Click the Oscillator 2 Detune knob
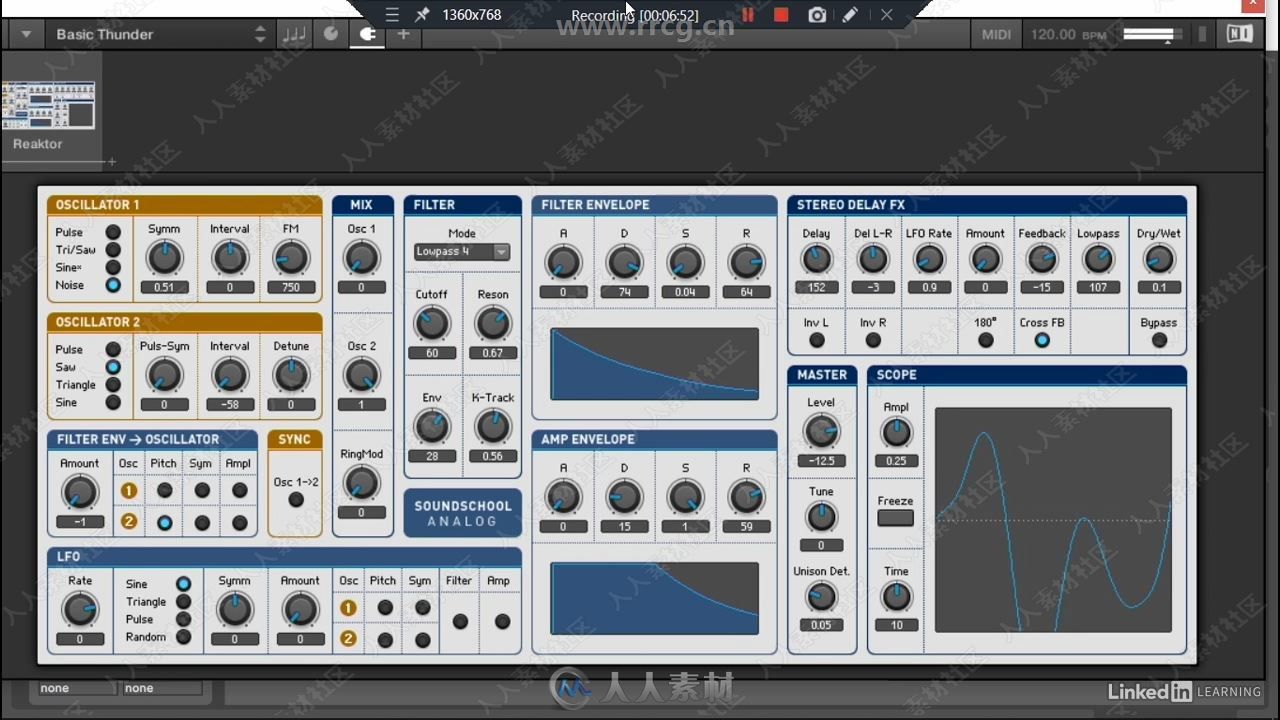Viewport: 1280px width, 720px height. click(x=291, y=375)
